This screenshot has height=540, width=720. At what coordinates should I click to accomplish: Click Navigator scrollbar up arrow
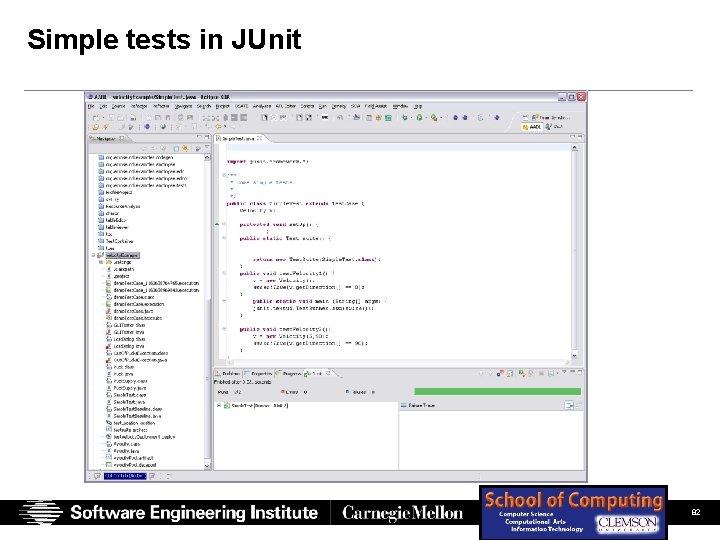point(207,157)
